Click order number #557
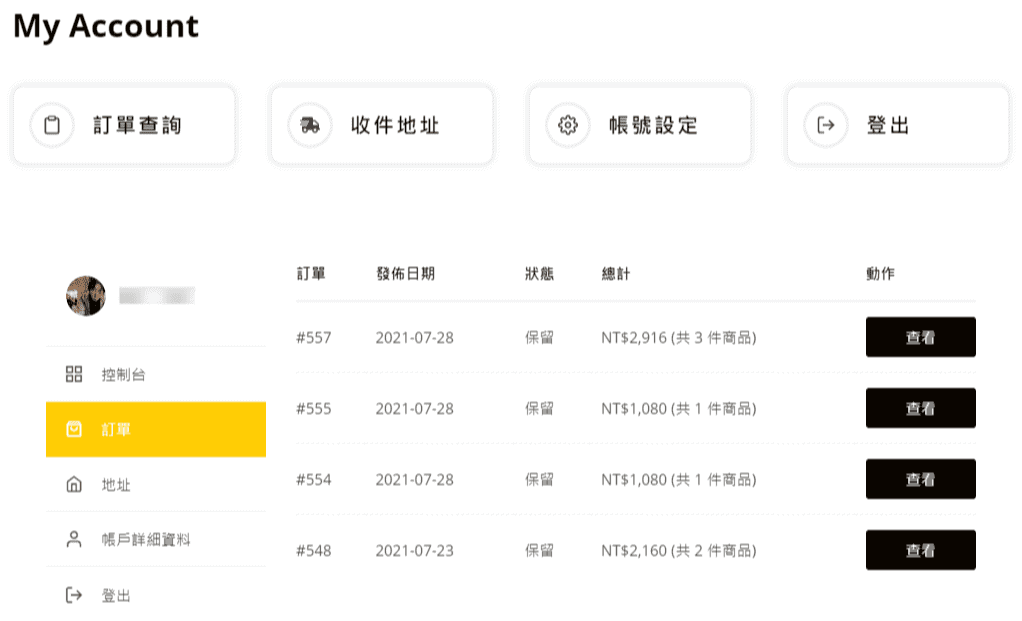1022x621 pixels. tap(314, 338)
